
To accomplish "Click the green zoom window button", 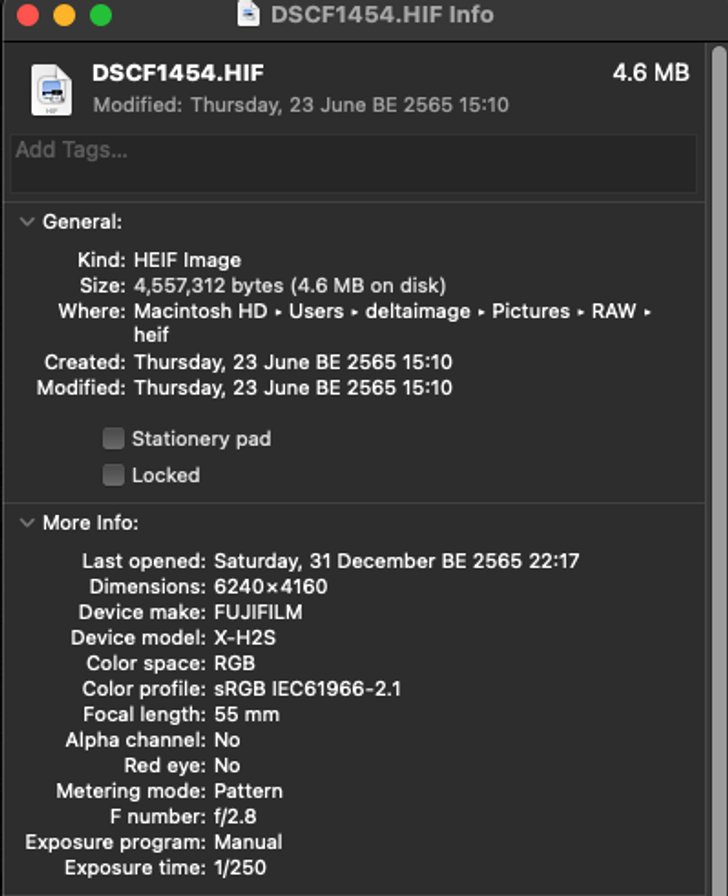I will tap(100, 15).
